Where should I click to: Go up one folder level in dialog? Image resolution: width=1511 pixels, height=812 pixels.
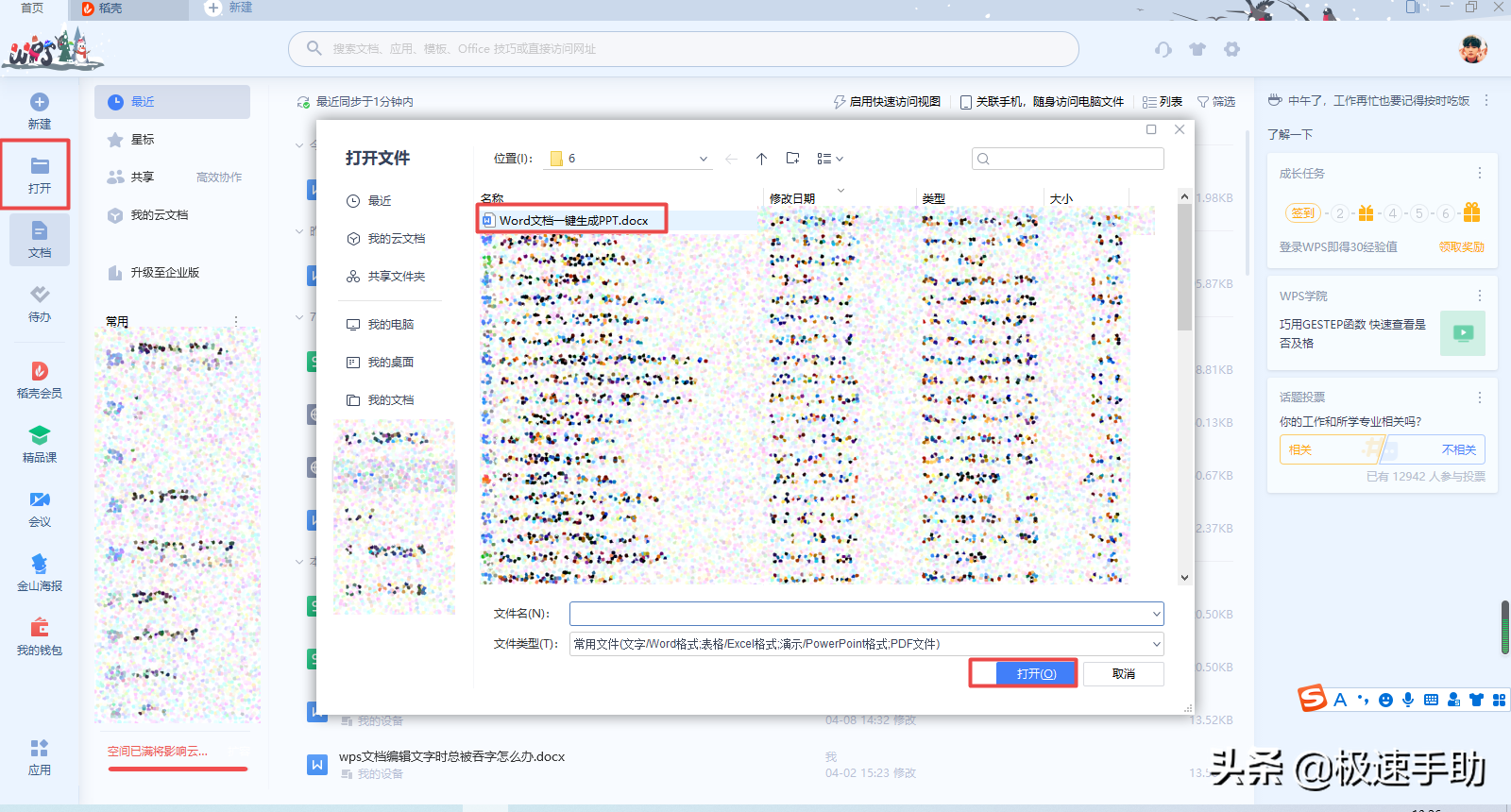coord(761,159)
